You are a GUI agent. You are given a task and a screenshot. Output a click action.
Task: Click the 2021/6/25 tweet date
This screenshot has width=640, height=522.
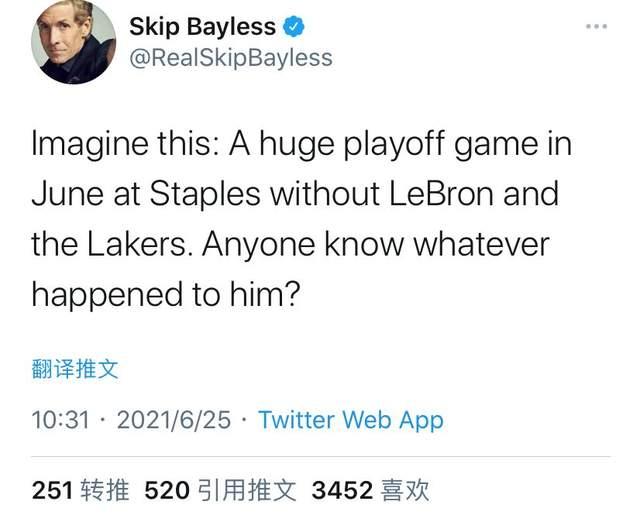pyautogui.click(x=173, y=419)
